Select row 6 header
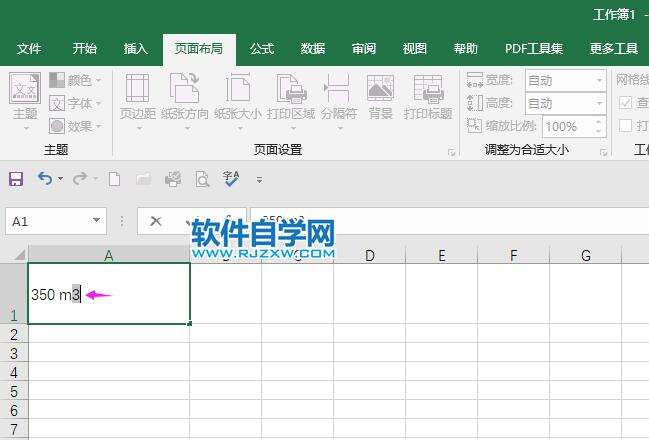The image size is (649, 440). pyautogui.click(x=14, y=410)
